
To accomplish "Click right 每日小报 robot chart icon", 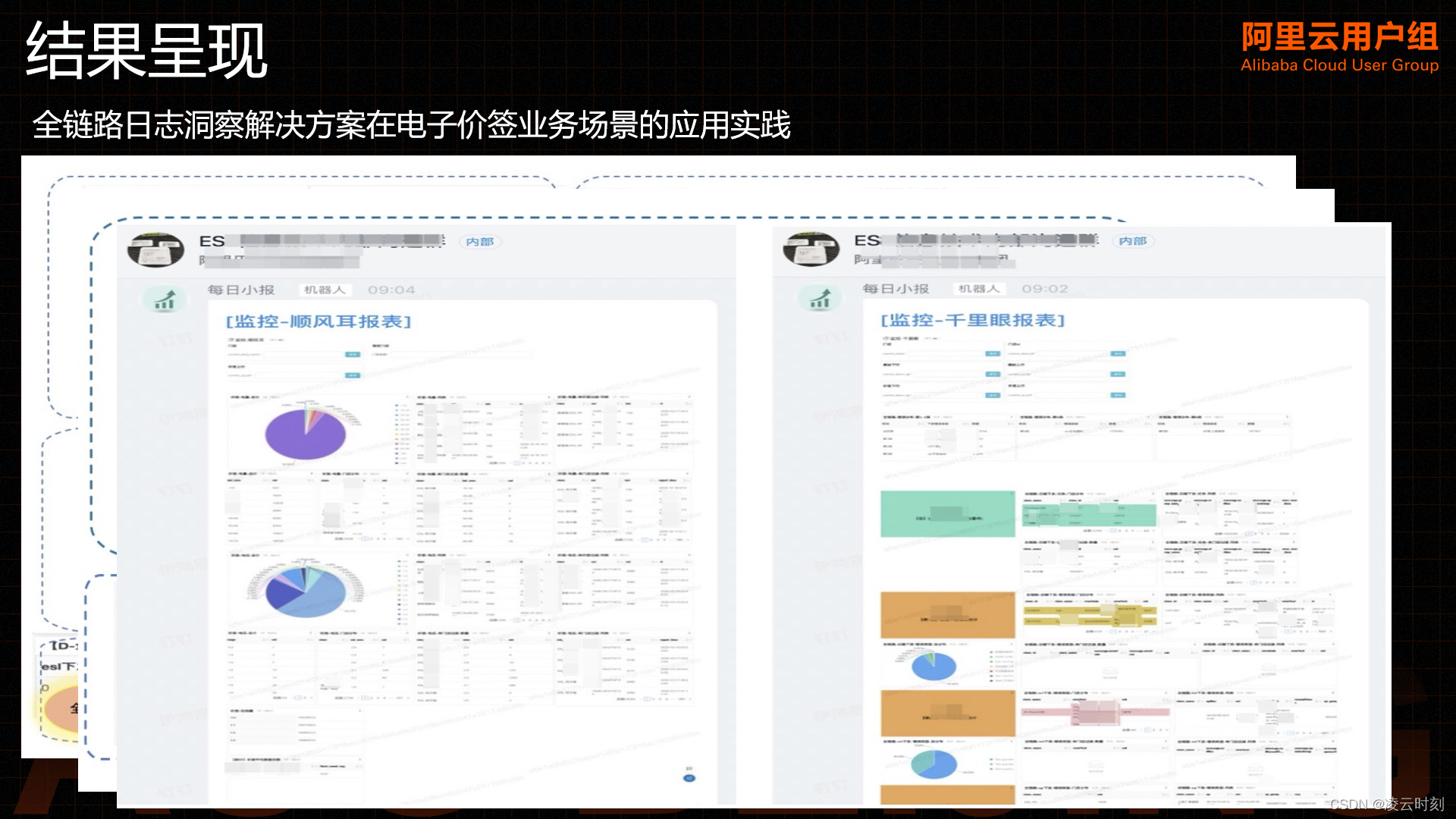I will (820, 299).
